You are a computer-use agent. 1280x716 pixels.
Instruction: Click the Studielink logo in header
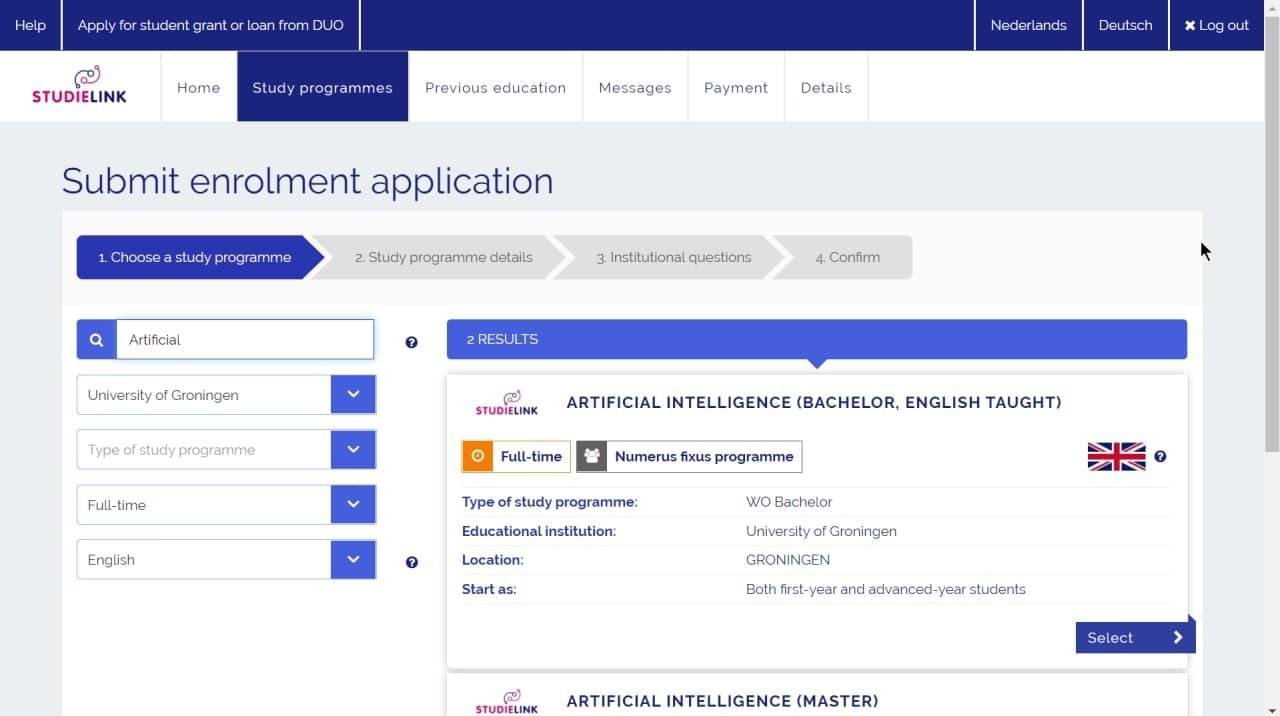[x=80, y=86]
